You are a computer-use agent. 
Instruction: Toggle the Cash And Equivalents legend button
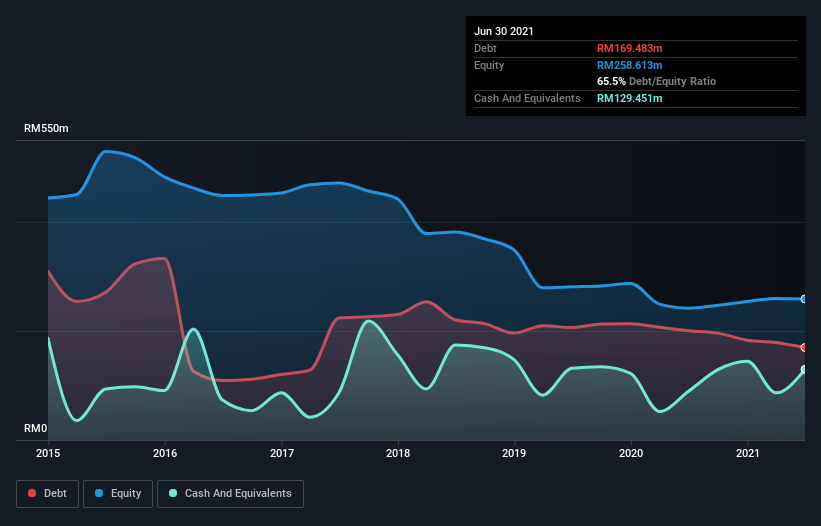pyautogui.click(x=230, y=494)
